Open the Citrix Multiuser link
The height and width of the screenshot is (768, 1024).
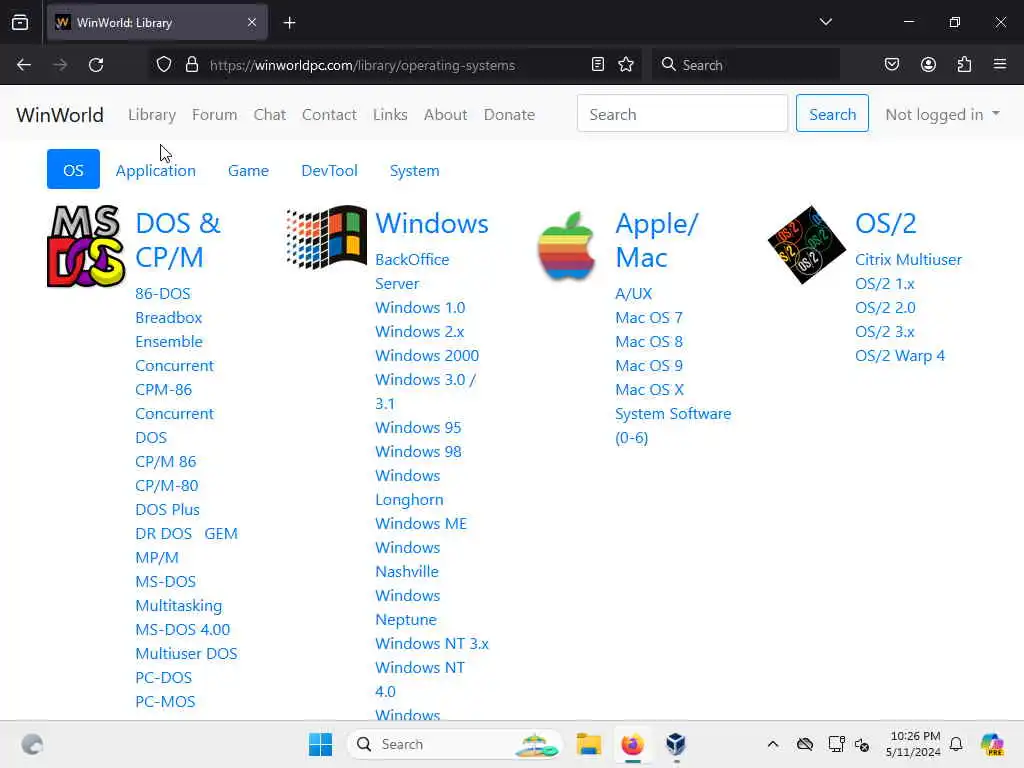908,259
